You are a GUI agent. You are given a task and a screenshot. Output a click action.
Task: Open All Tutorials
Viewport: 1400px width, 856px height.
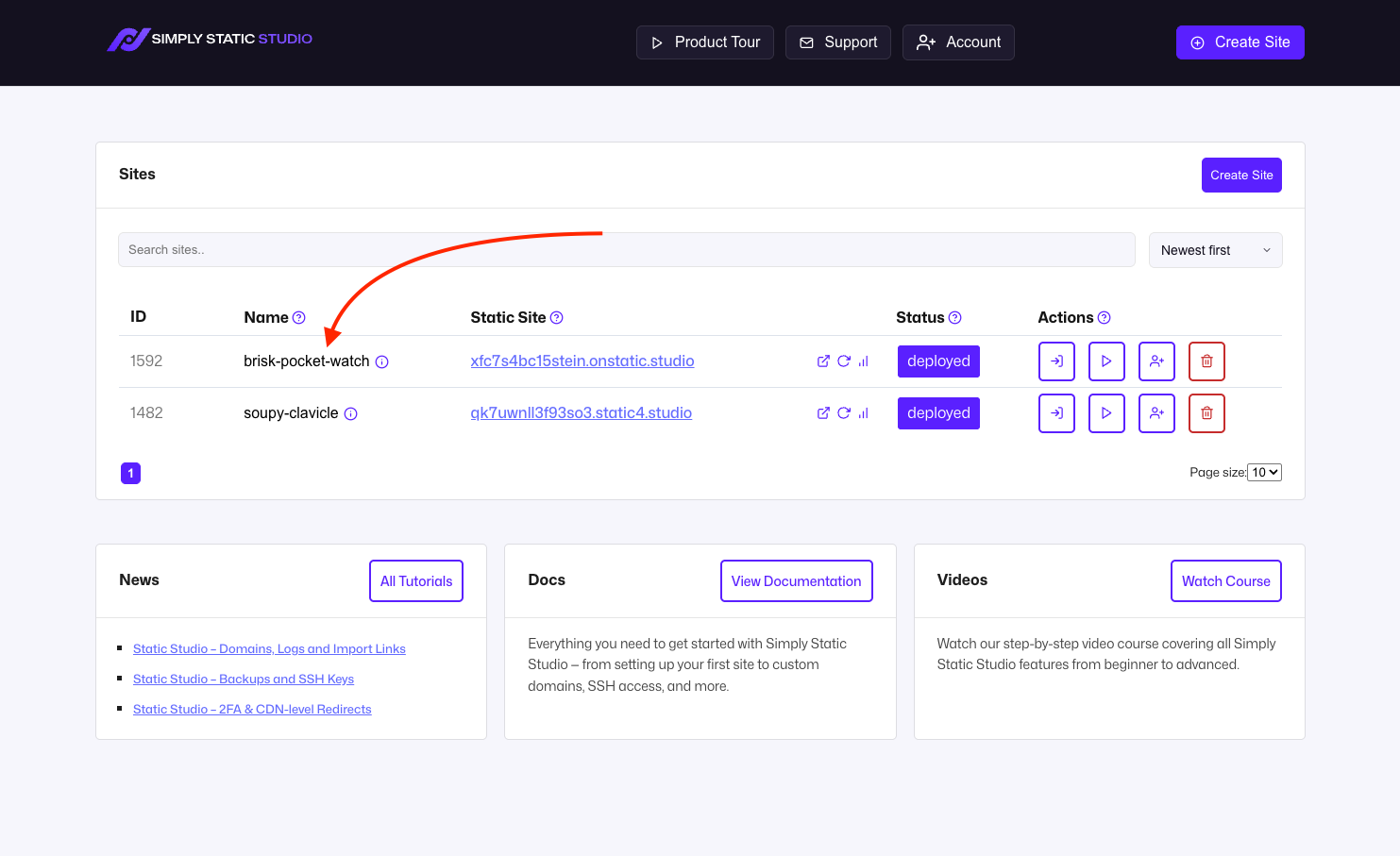pos(416,581)
